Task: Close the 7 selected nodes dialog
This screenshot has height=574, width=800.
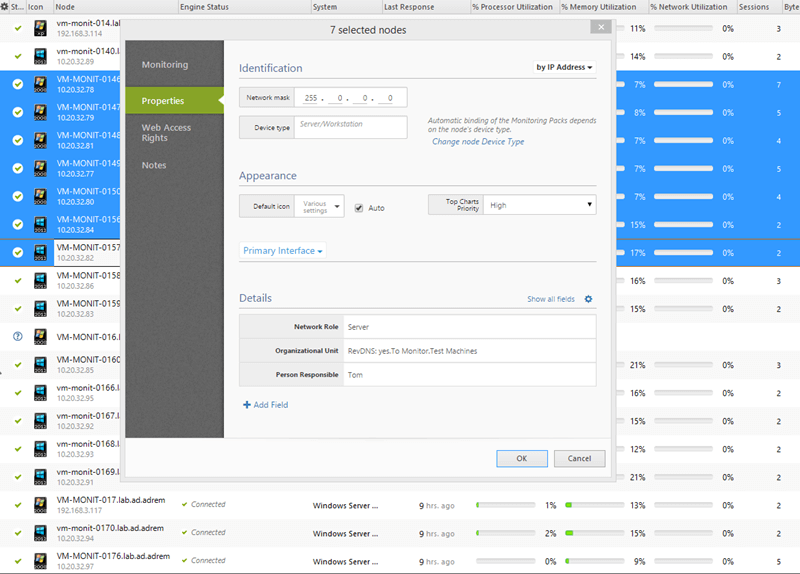Action: pos(596,30)
